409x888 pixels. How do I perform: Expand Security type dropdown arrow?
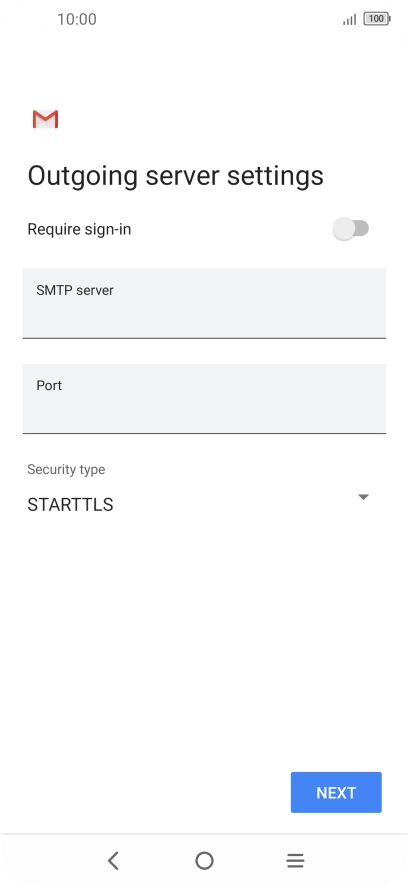(363, 497)
